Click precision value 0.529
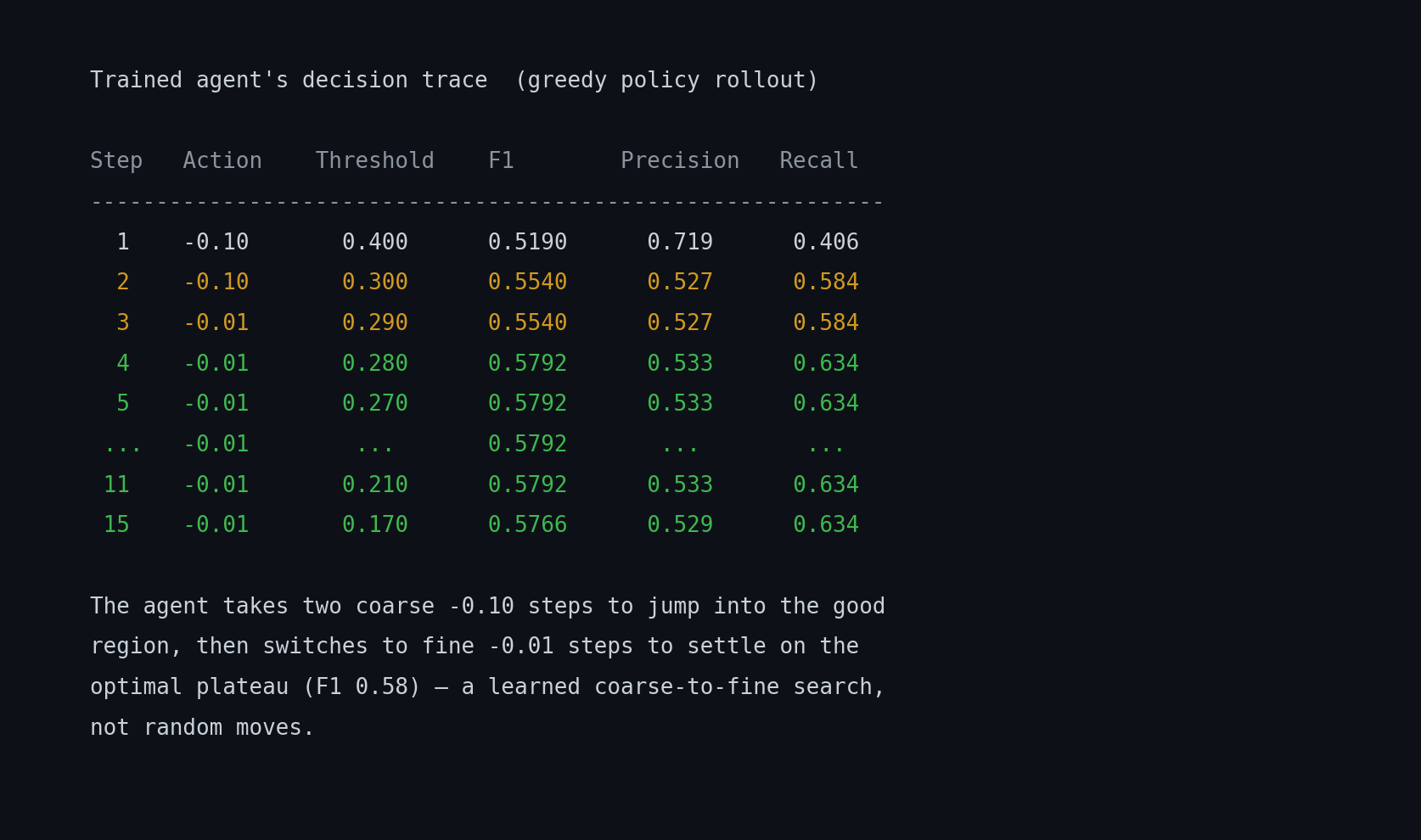 pos(680,525)
